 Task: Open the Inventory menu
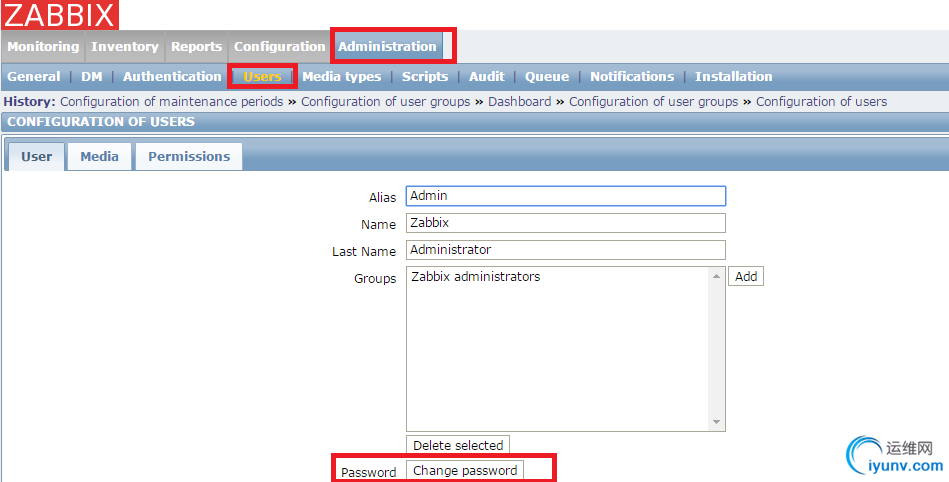point(125,47)
